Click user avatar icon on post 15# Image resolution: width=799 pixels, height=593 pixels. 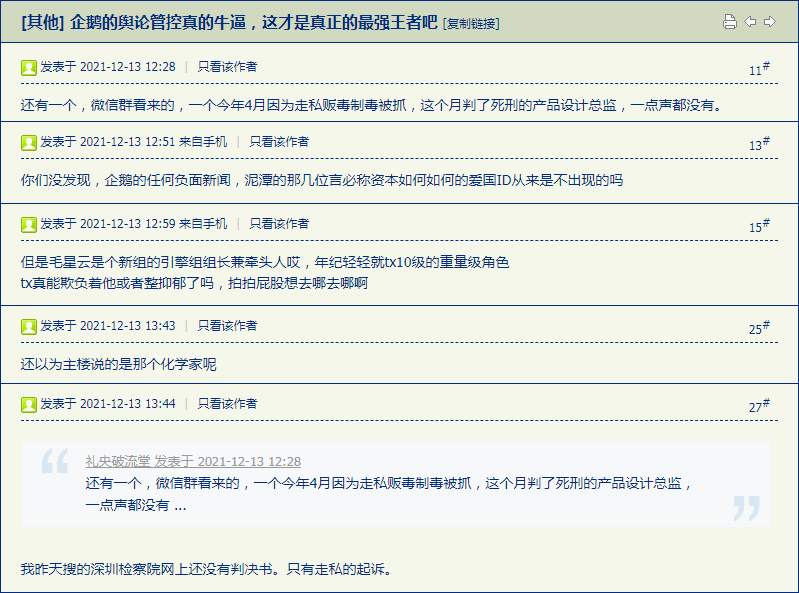tap(29, 225)
